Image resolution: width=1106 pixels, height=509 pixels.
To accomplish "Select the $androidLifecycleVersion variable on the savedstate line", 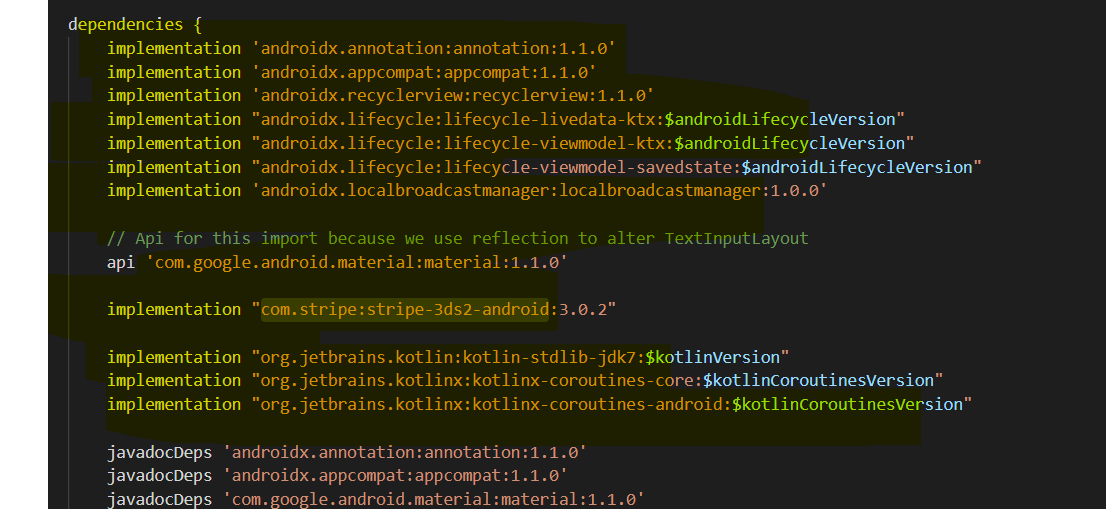I will coord(856,167).
